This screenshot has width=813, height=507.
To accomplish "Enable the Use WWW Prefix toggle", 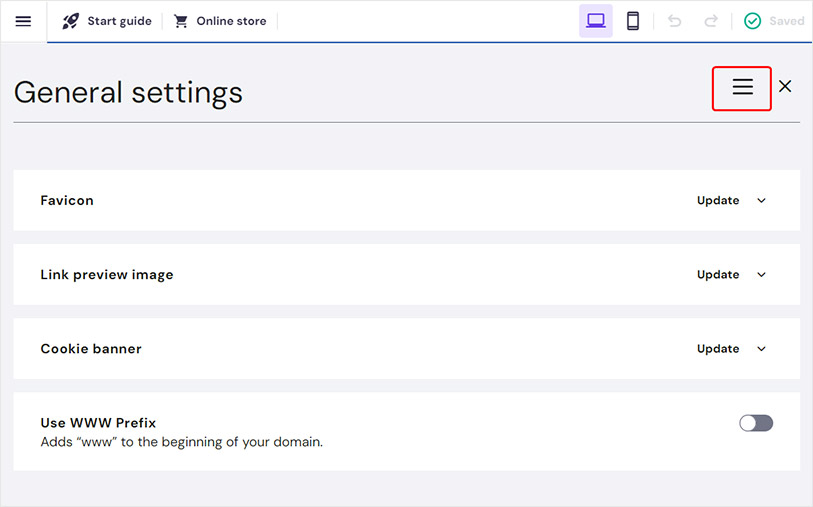I will point(756,423).
